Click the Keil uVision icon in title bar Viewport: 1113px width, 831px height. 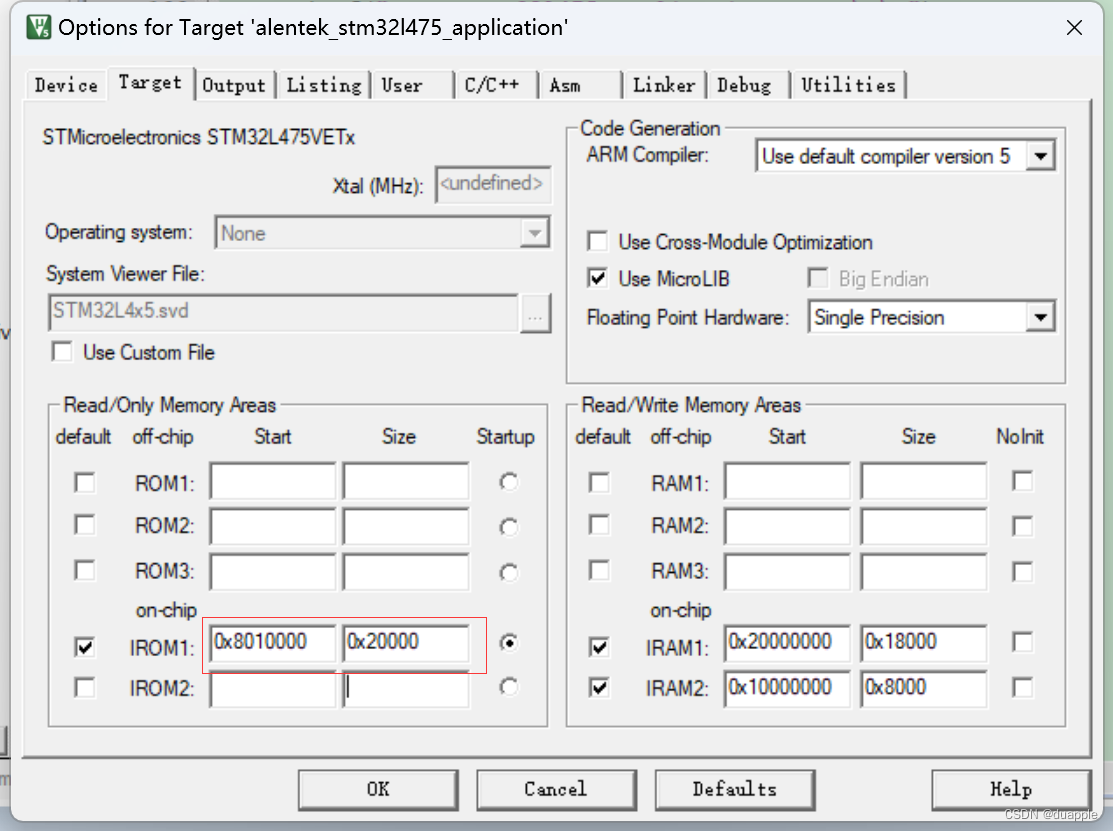point(38,28)
